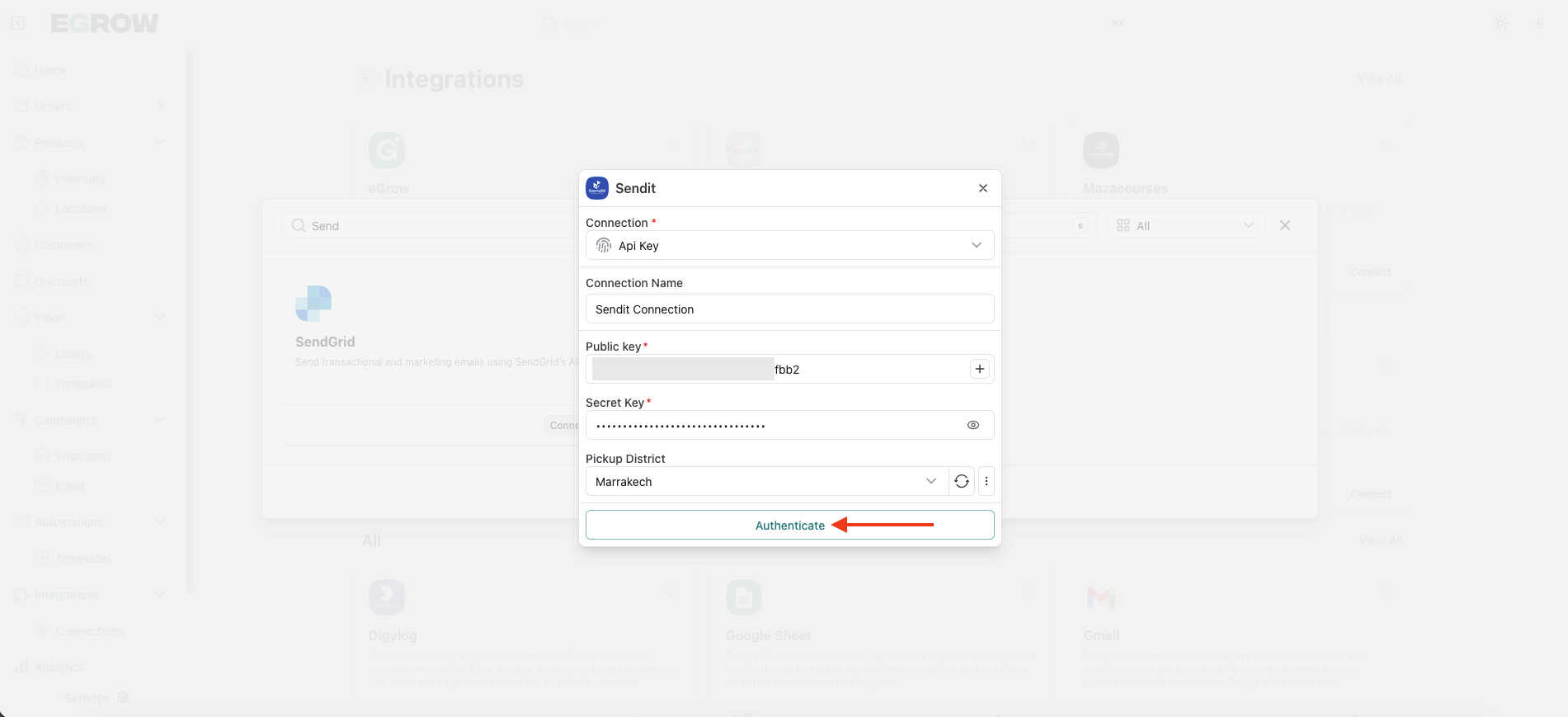
Task: Collapse the sidebar with the top-left icon
Action: [x=18, y=23]
